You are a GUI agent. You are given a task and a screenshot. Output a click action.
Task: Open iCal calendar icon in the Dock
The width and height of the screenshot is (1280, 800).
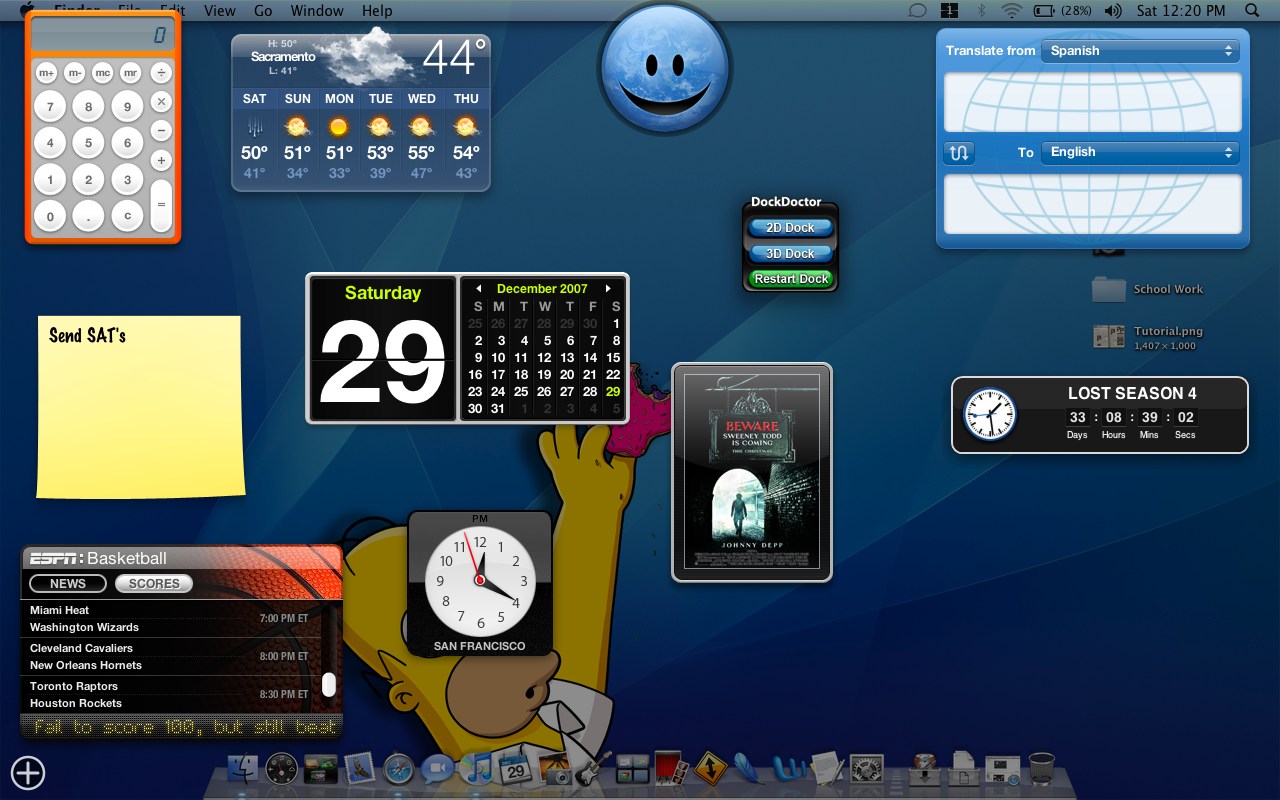[515, 769]
